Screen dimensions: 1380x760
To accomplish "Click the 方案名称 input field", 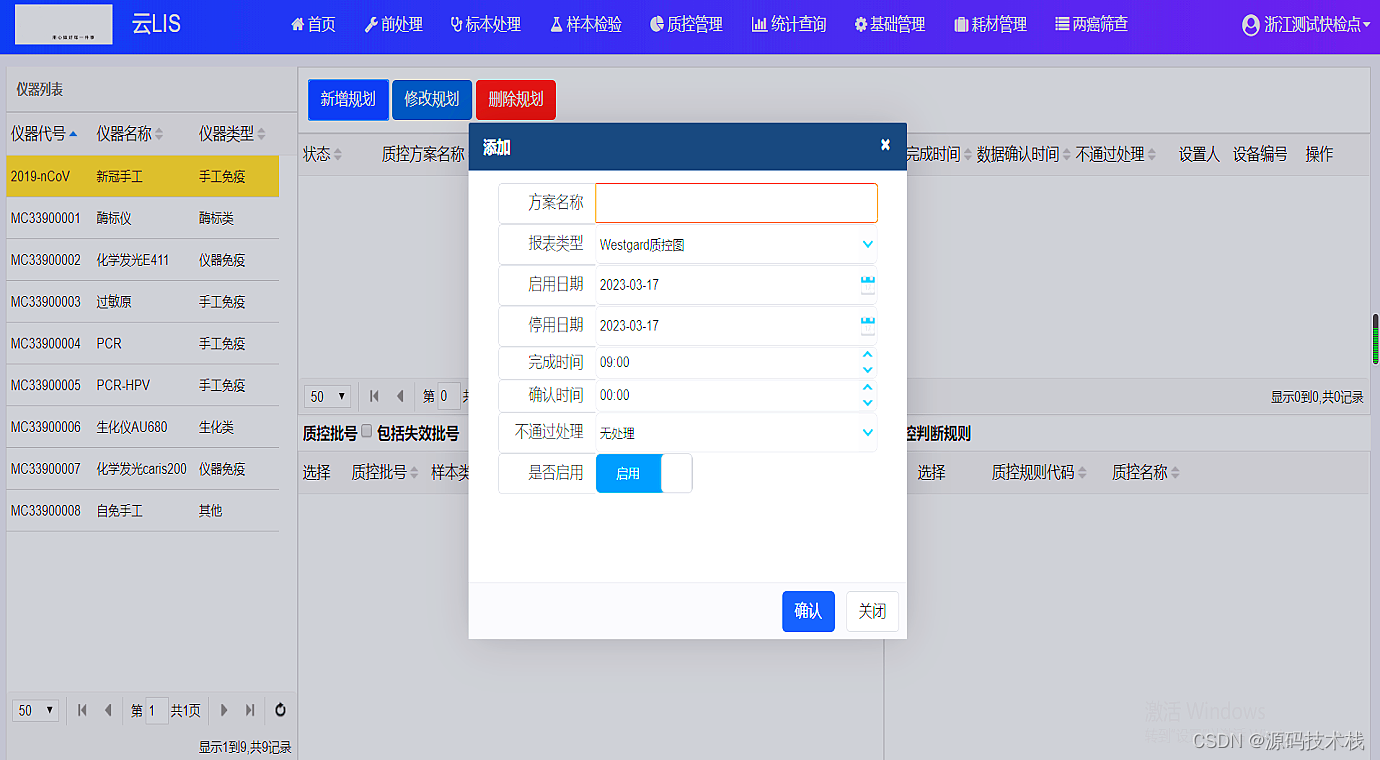I will click(x=736, y=203).
